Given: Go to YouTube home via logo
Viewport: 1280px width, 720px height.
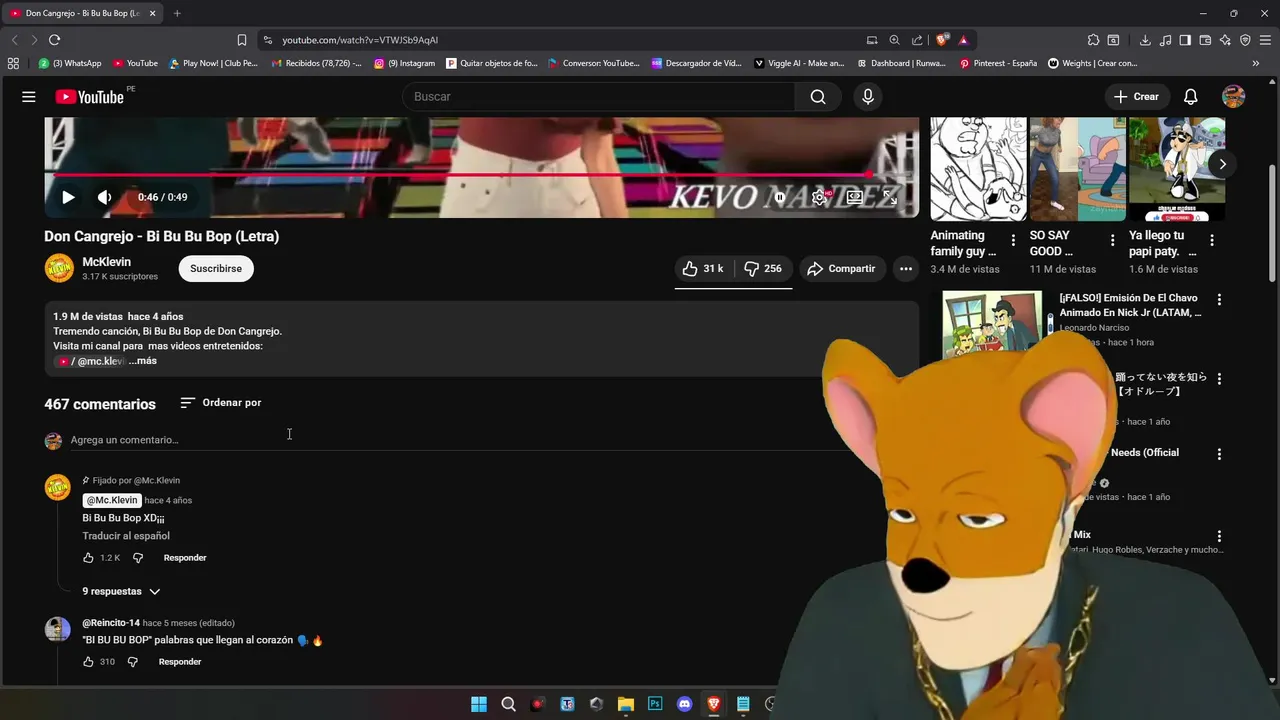Looking at the screenshot, I should coord(90,97).
